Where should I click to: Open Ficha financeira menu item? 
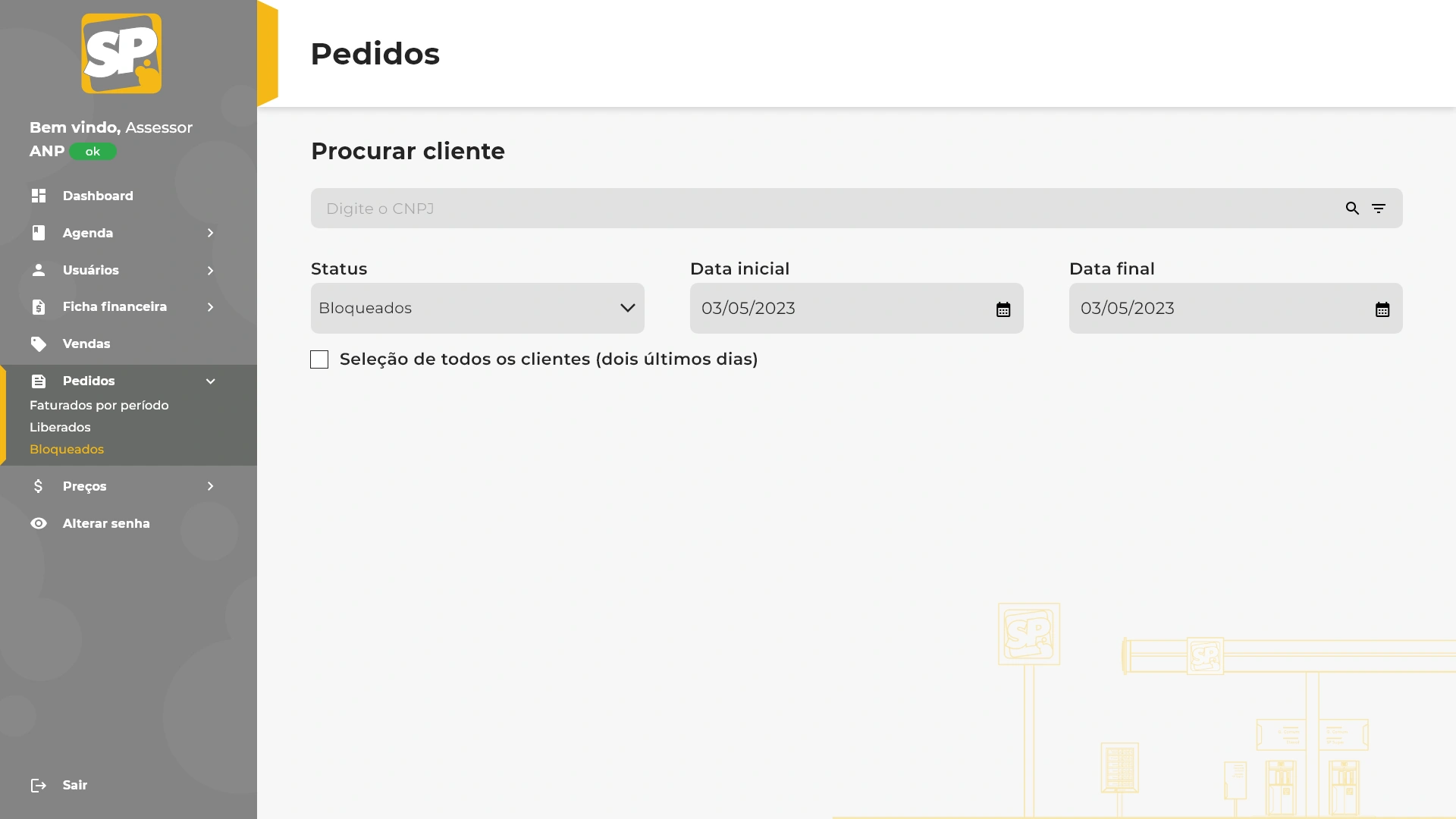[115, 307]
